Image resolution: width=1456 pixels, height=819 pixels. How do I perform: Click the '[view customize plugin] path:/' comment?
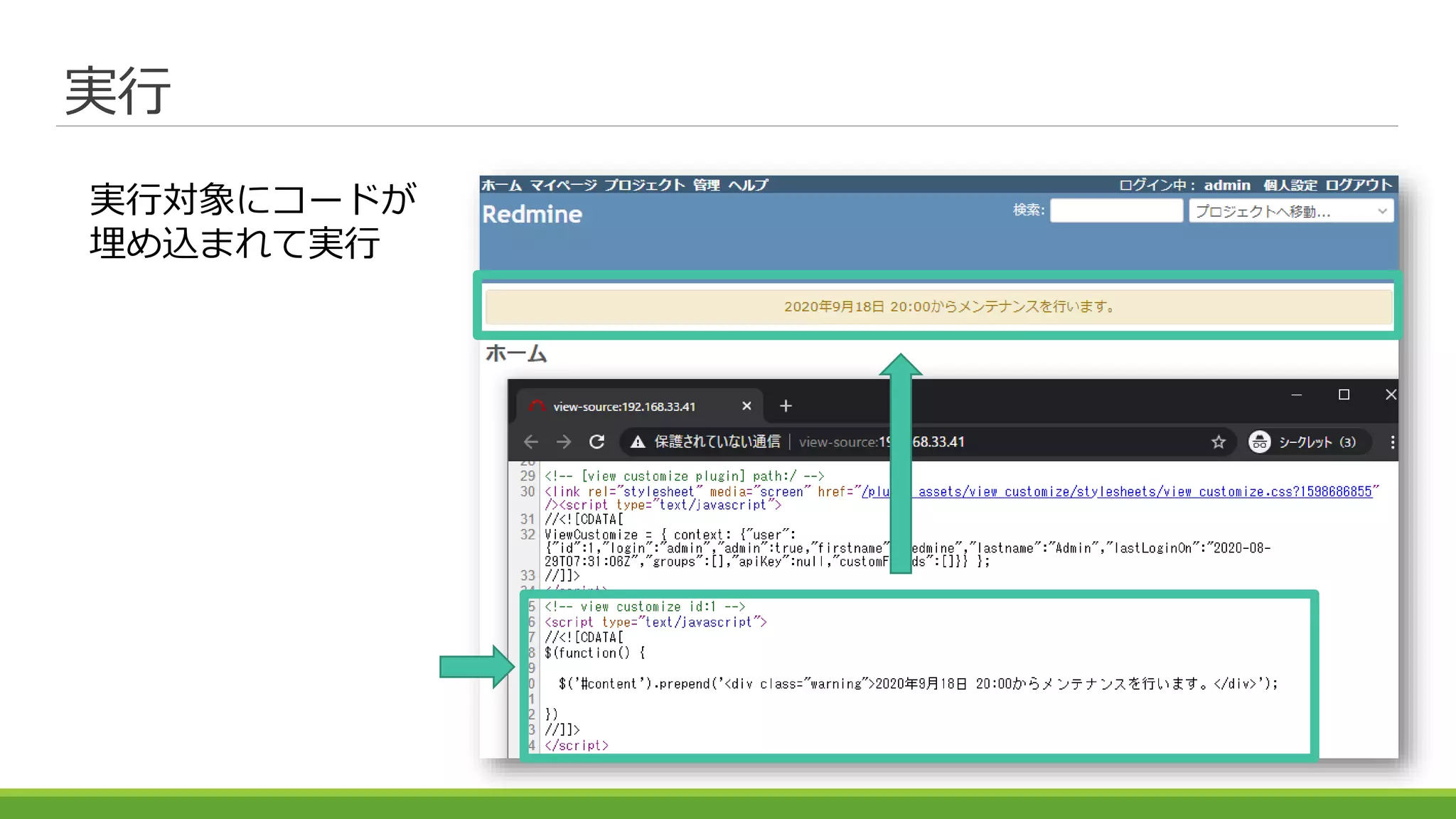[684, 476]
